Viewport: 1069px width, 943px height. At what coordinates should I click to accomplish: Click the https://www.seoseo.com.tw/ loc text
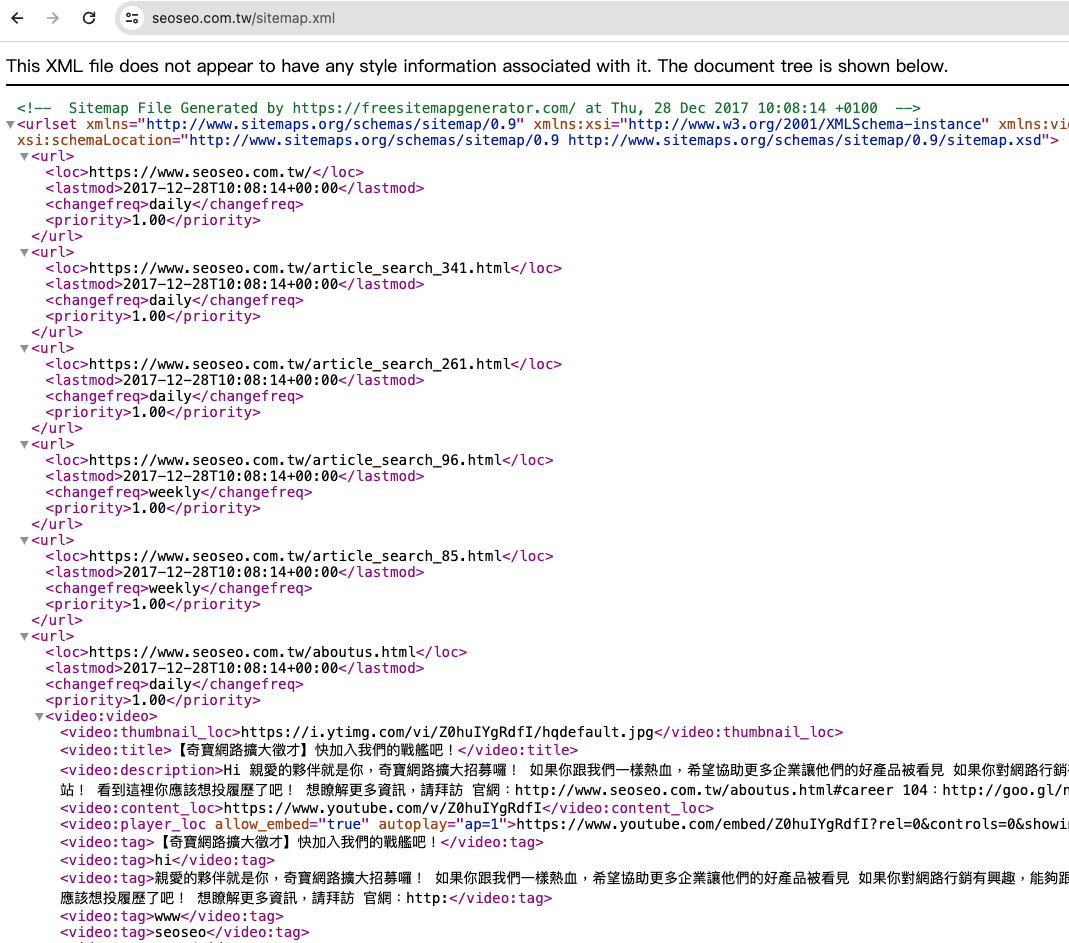pyautogui.click(x=200, y=173)
